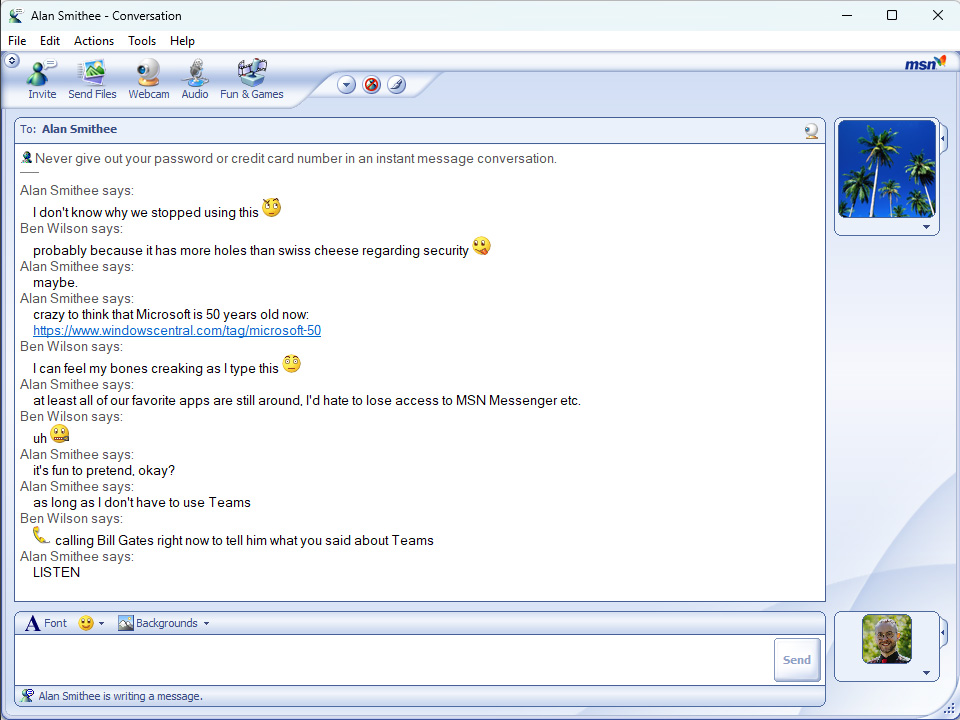Click the tongue-out emoticon after 'regarding security'
Image resolution: width=960 pixels, height=720 pixels.
482,246
